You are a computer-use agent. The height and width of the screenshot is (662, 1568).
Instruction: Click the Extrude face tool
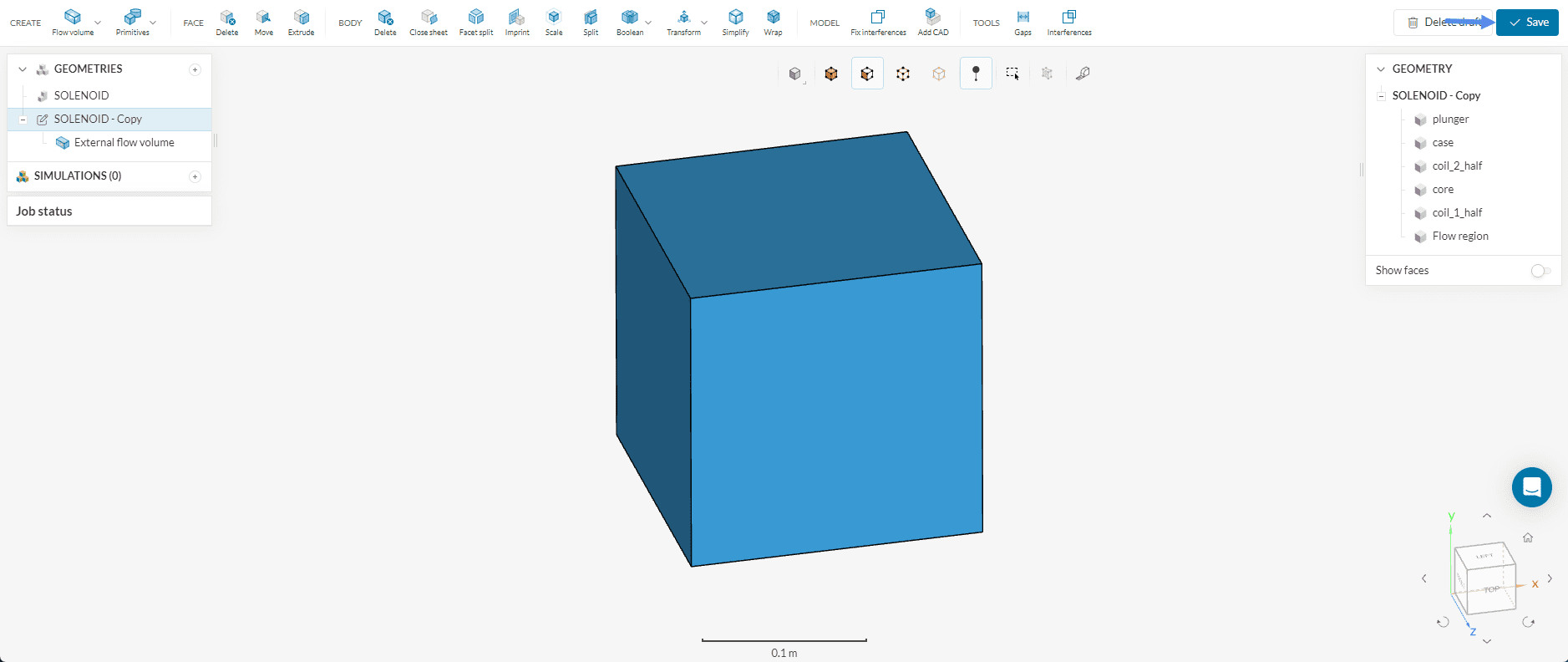coord(301,22)
